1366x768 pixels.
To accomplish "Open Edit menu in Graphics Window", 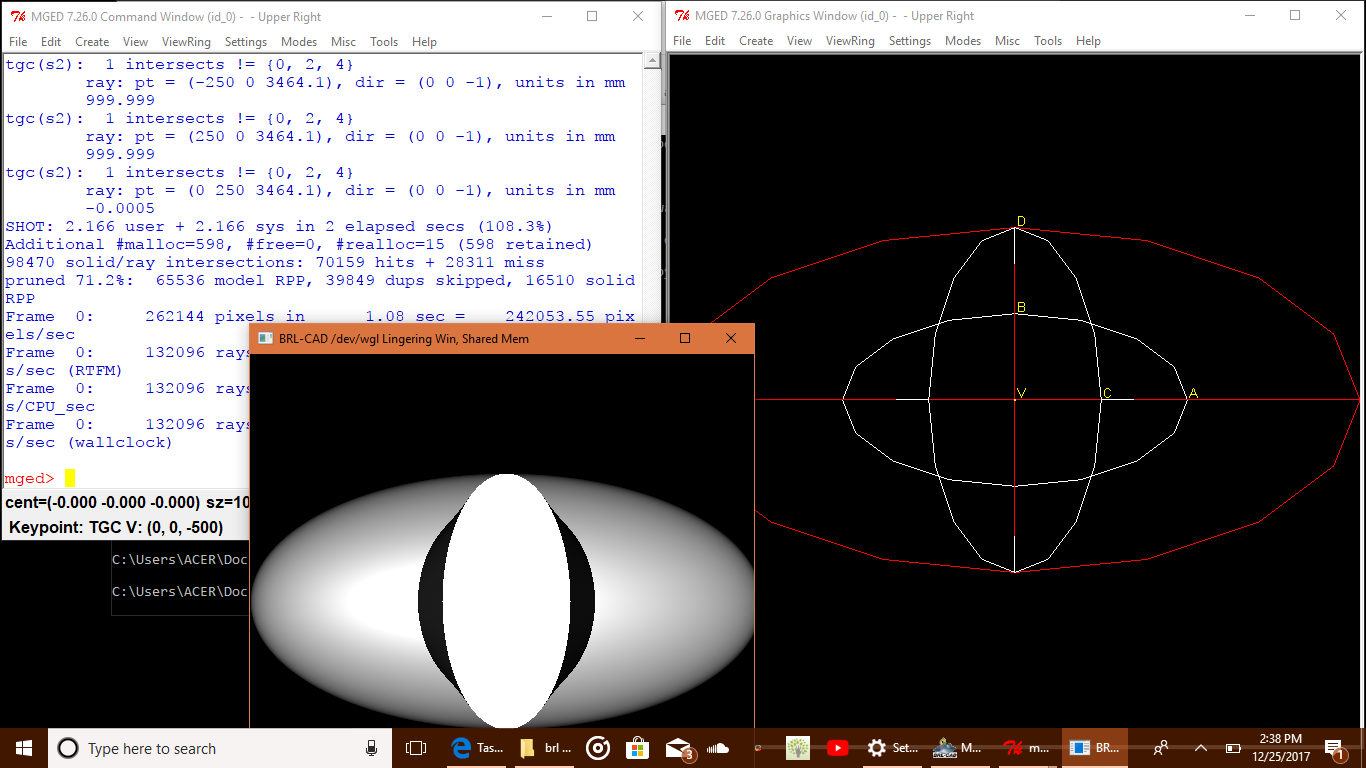I will (x=715, y=41).
